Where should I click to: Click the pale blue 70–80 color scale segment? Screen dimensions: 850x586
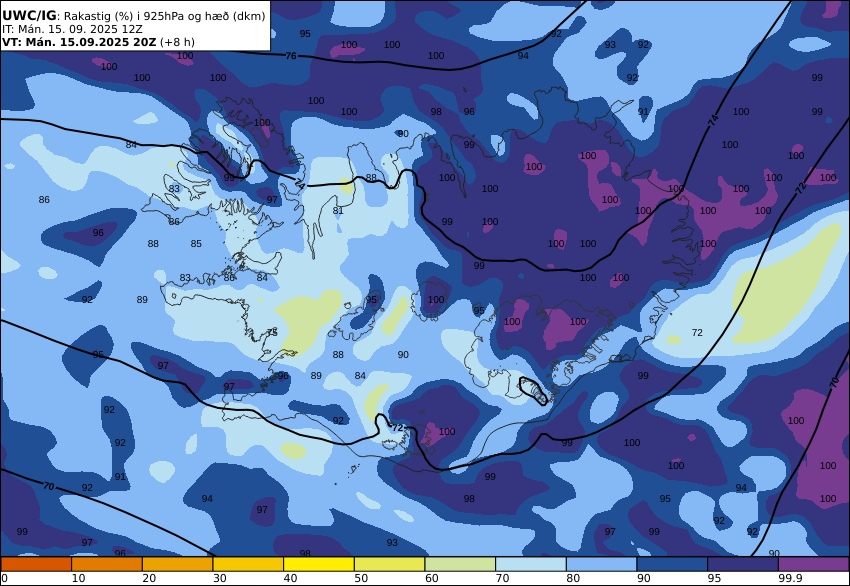pyautogui.click(x=531, y=564)
